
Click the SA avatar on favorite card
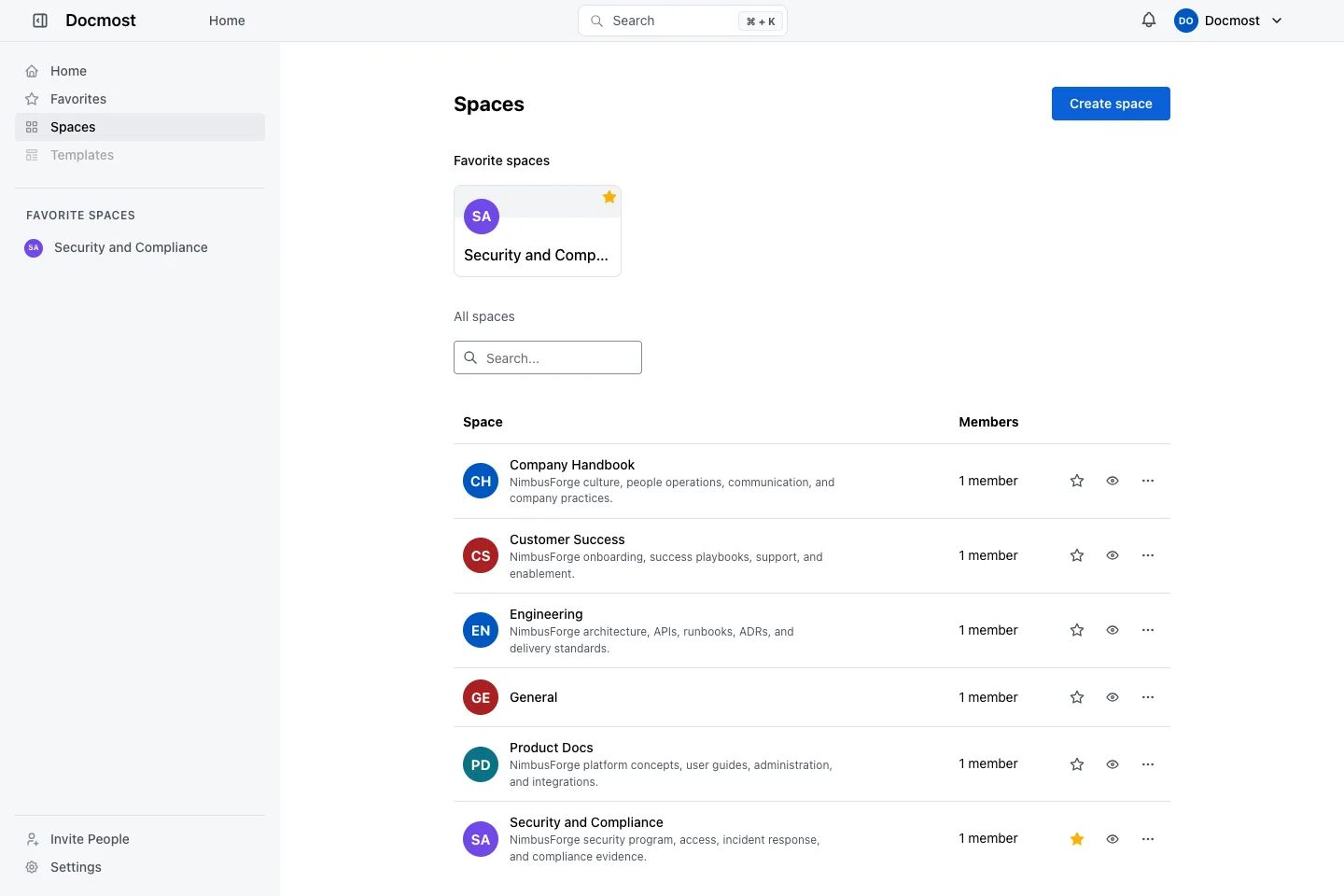pos(482,217)
